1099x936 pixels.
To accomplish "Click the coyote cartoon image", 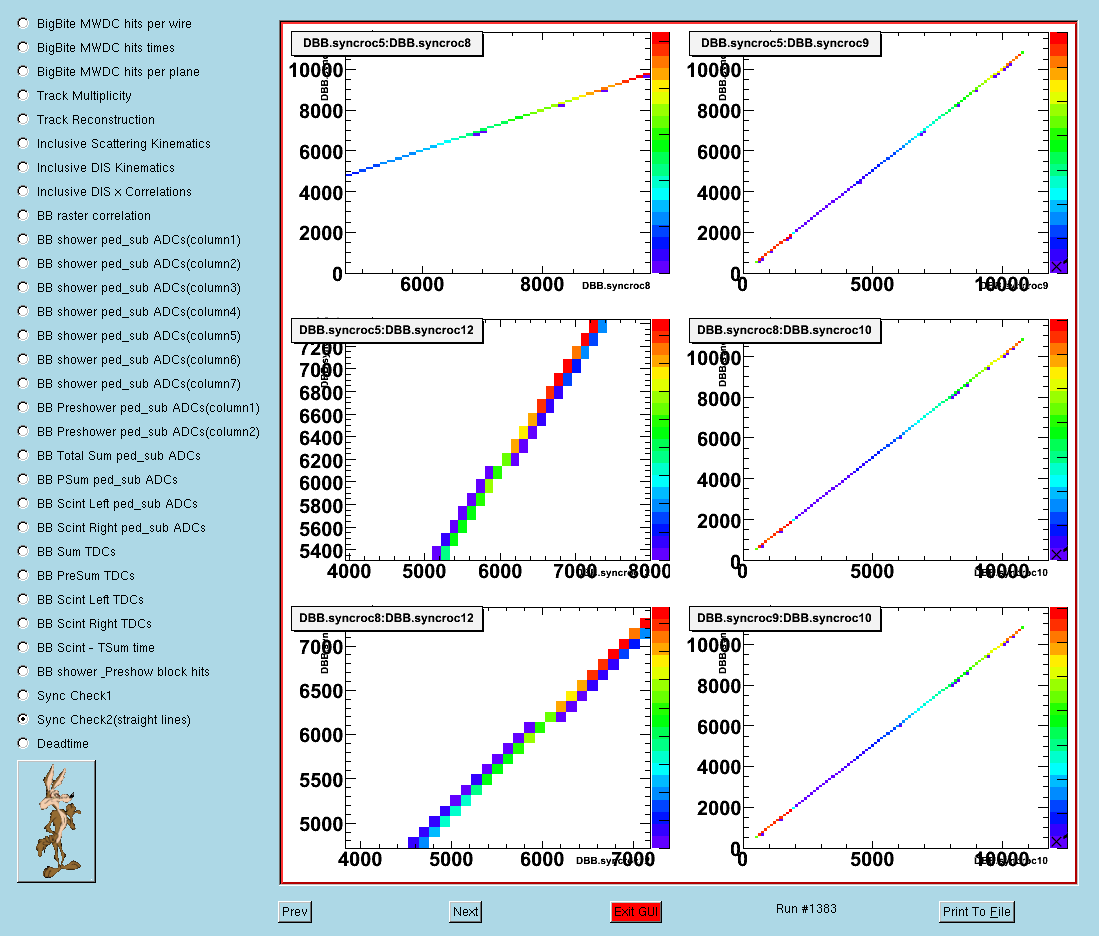I will pyautogui.click(x=56, y=821).
